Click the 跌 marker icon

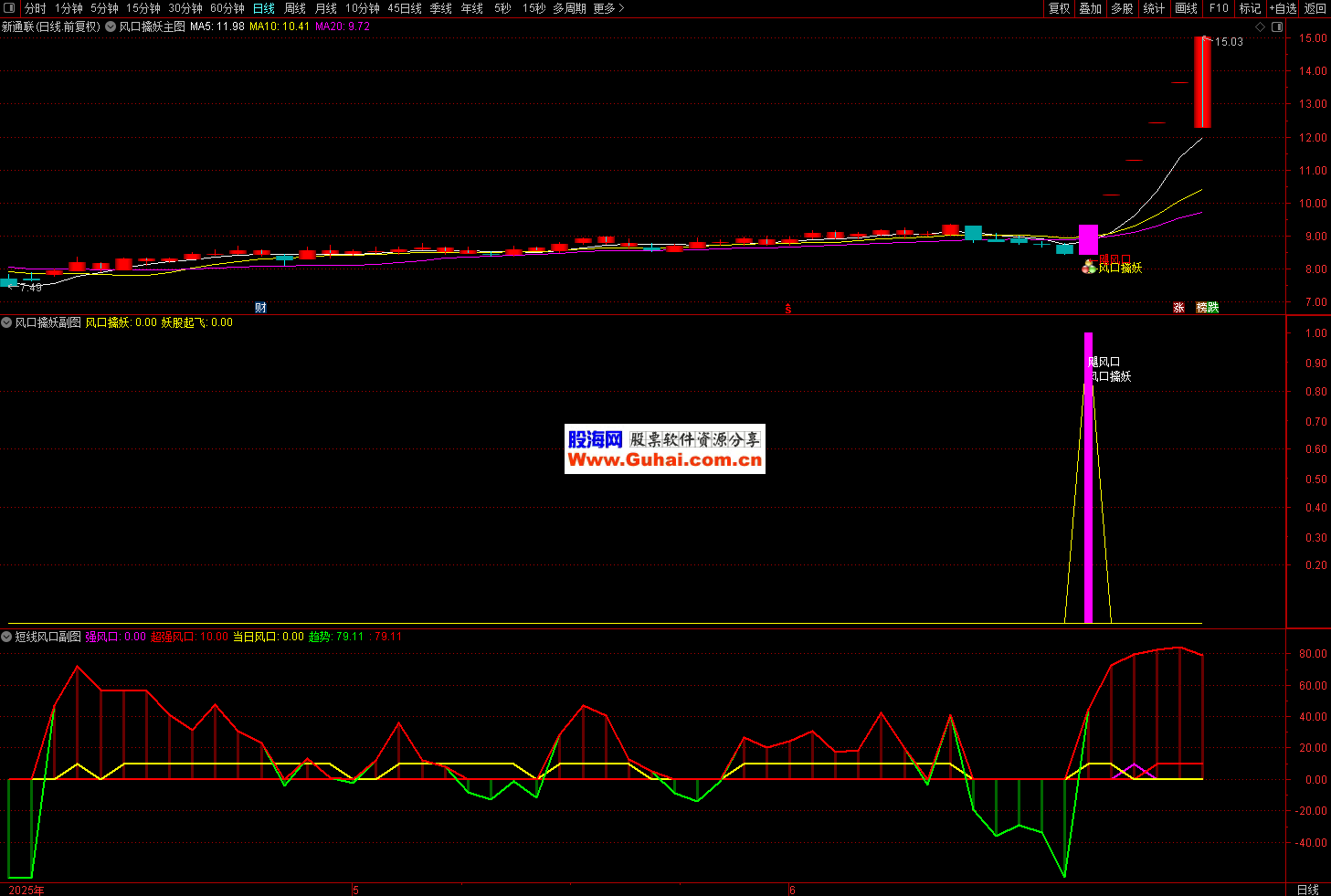[x=1213, y=308]
